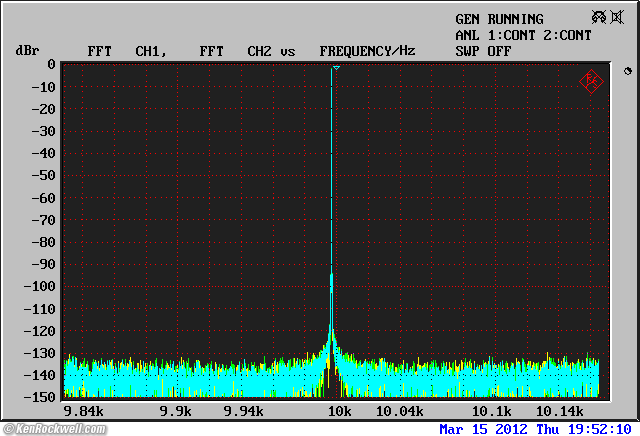Click the 0 dBr y-axis label
Image resolution: width=640 pixels, height=436 pixels.
(x=51, y=64)
